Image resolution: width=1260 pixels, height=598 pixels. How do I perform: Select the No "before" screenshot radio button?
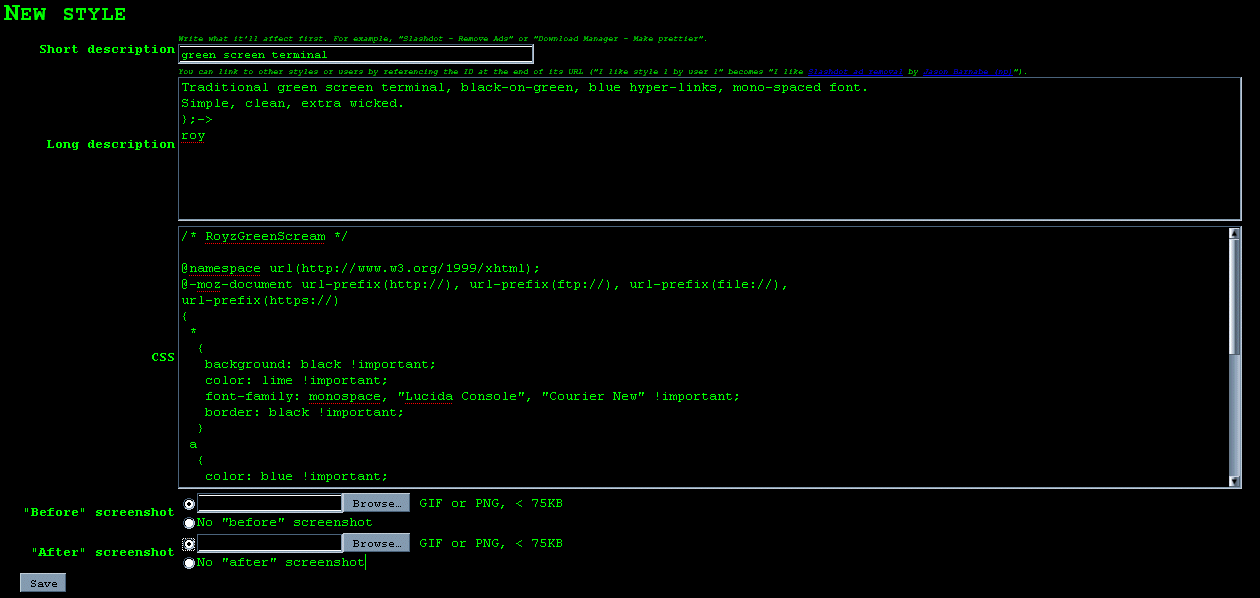189,522
